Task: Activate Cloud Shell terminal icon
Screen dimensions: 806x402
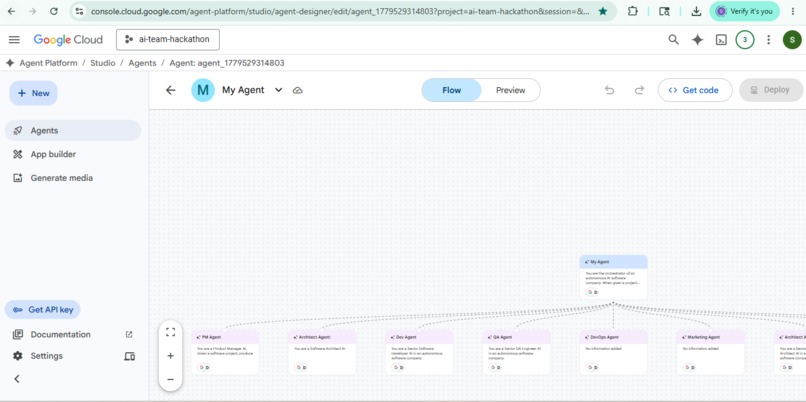Action: (721, 40)
